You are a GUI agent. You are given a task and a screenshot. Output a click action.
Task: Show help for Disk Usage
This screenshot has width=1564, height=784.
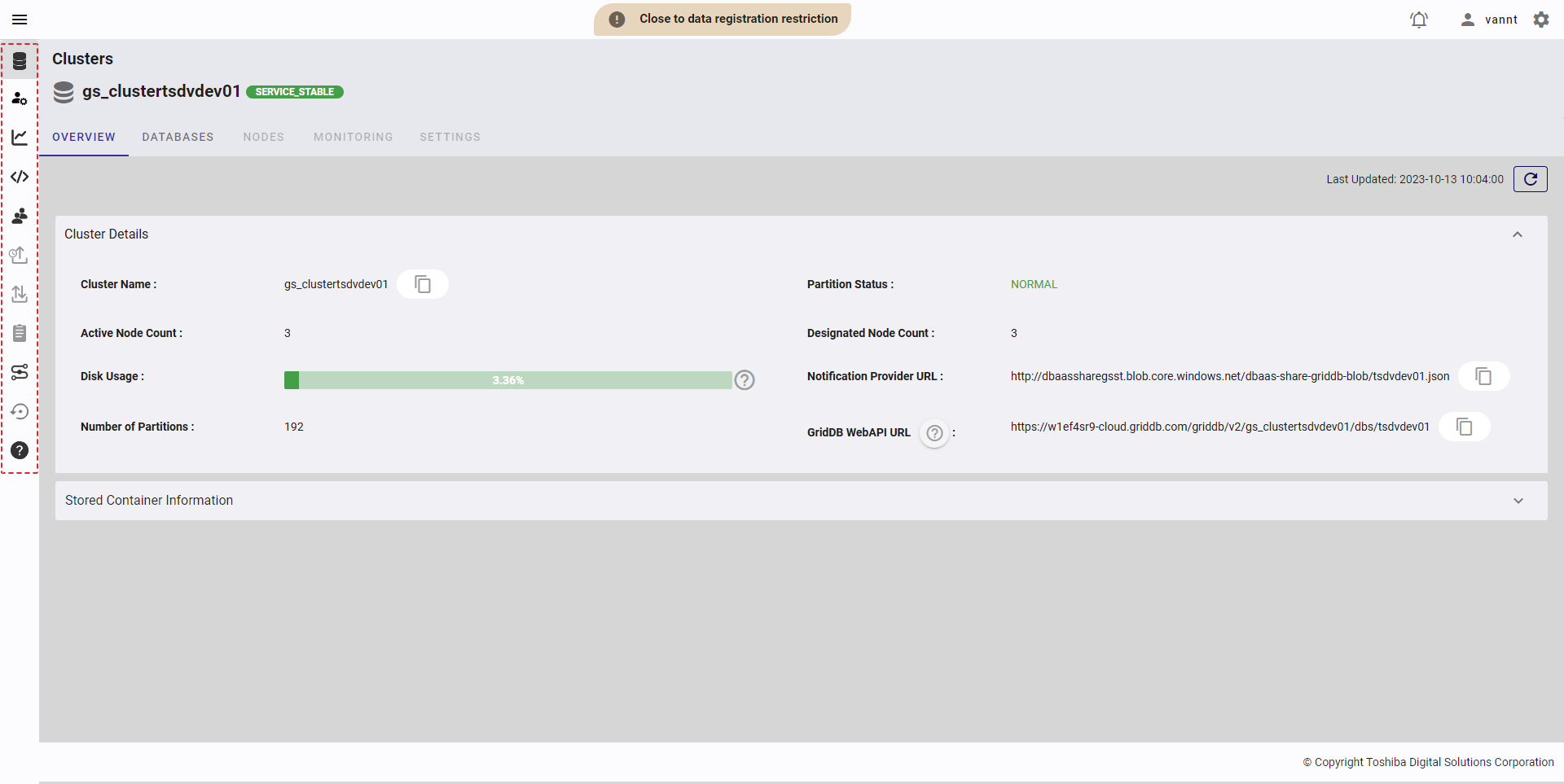click(745, 380)
